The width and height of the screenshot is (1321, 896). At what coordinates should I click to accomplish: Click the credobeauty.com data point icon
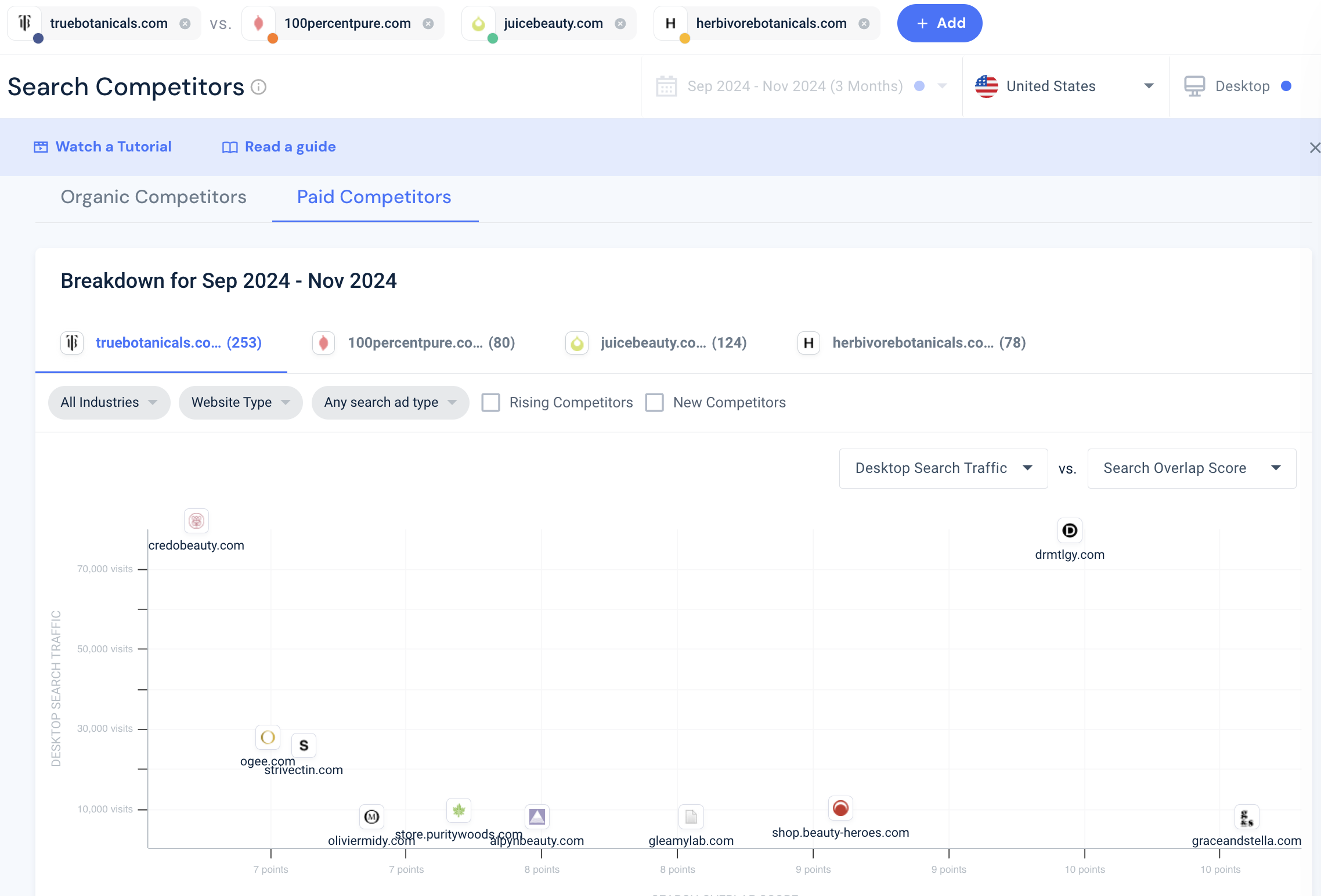click(196, 521)
